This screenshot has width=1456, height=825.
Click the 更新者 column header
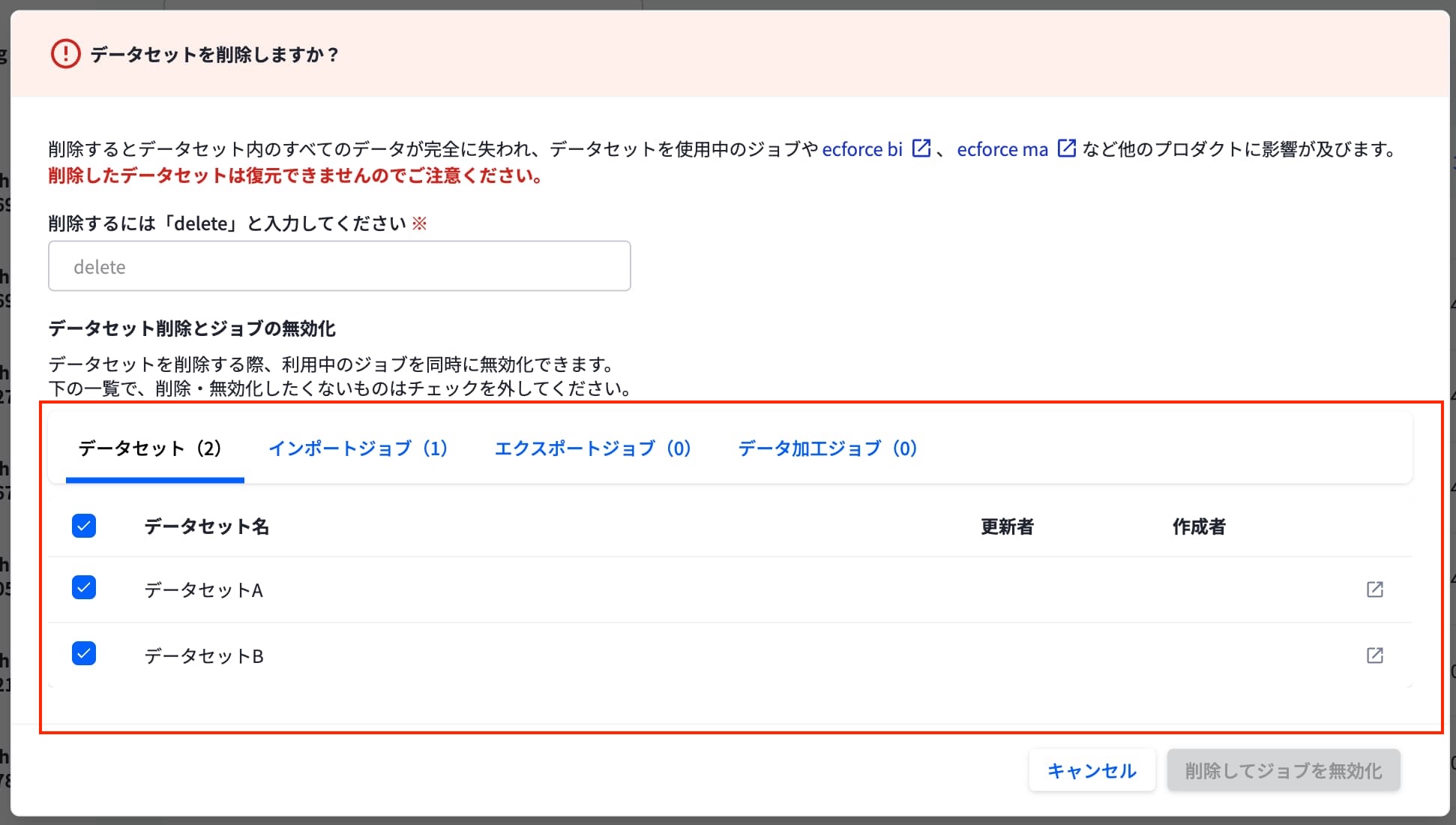[x=1008, y=526]
